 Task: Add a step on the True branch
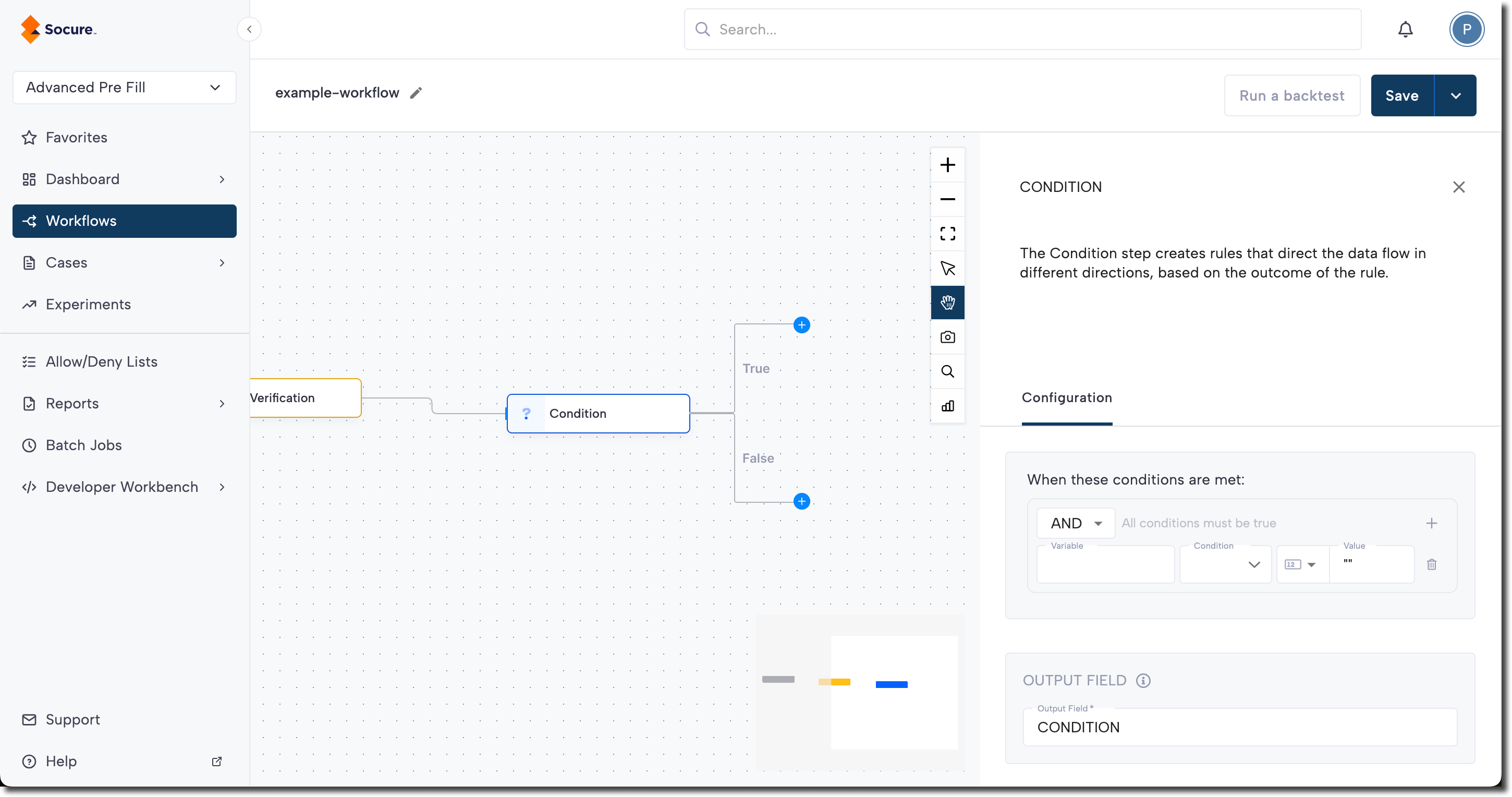pyautogui.click(x=801, y=325)
